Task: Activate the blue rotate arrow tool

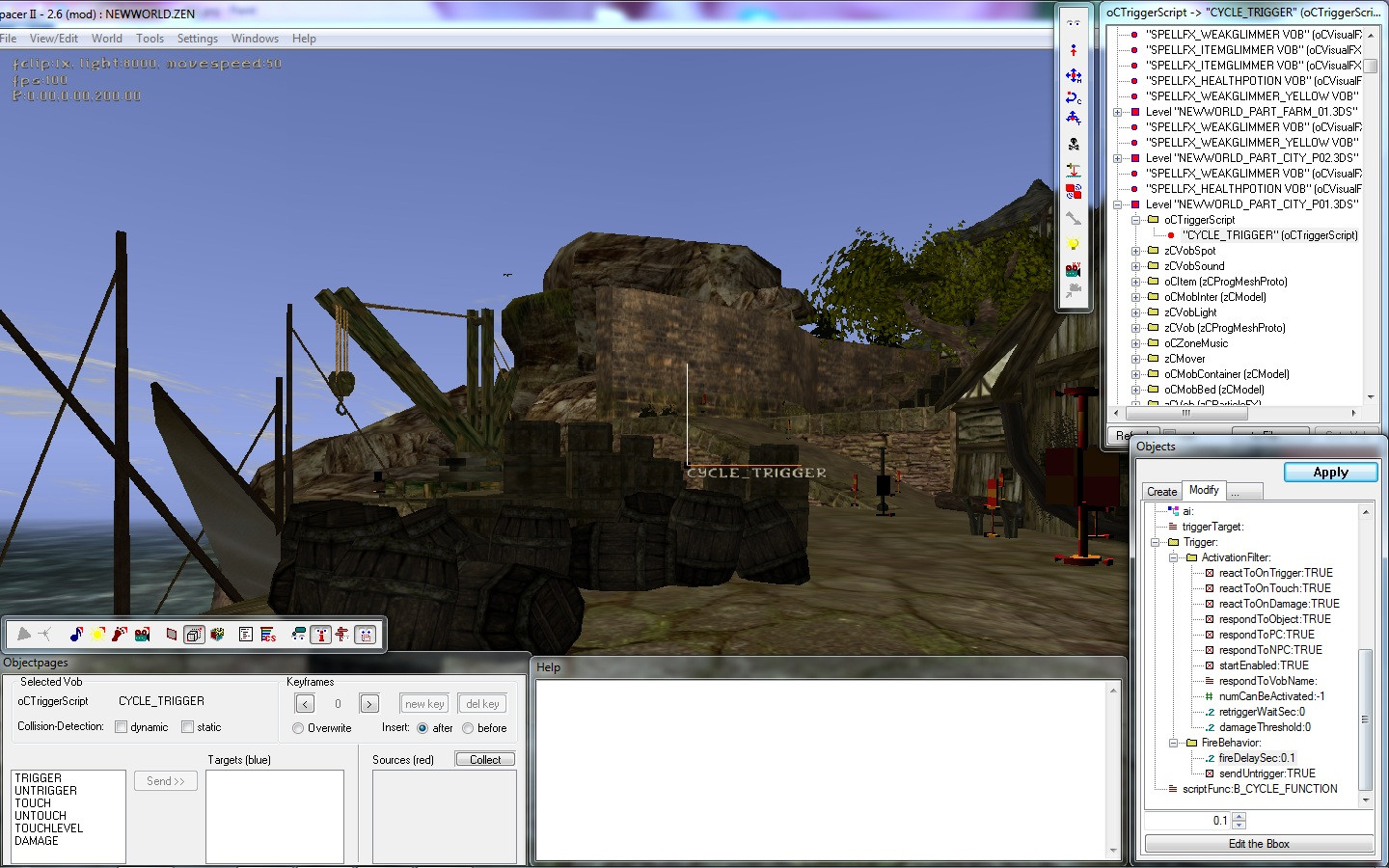Action: pos(1073,97)
